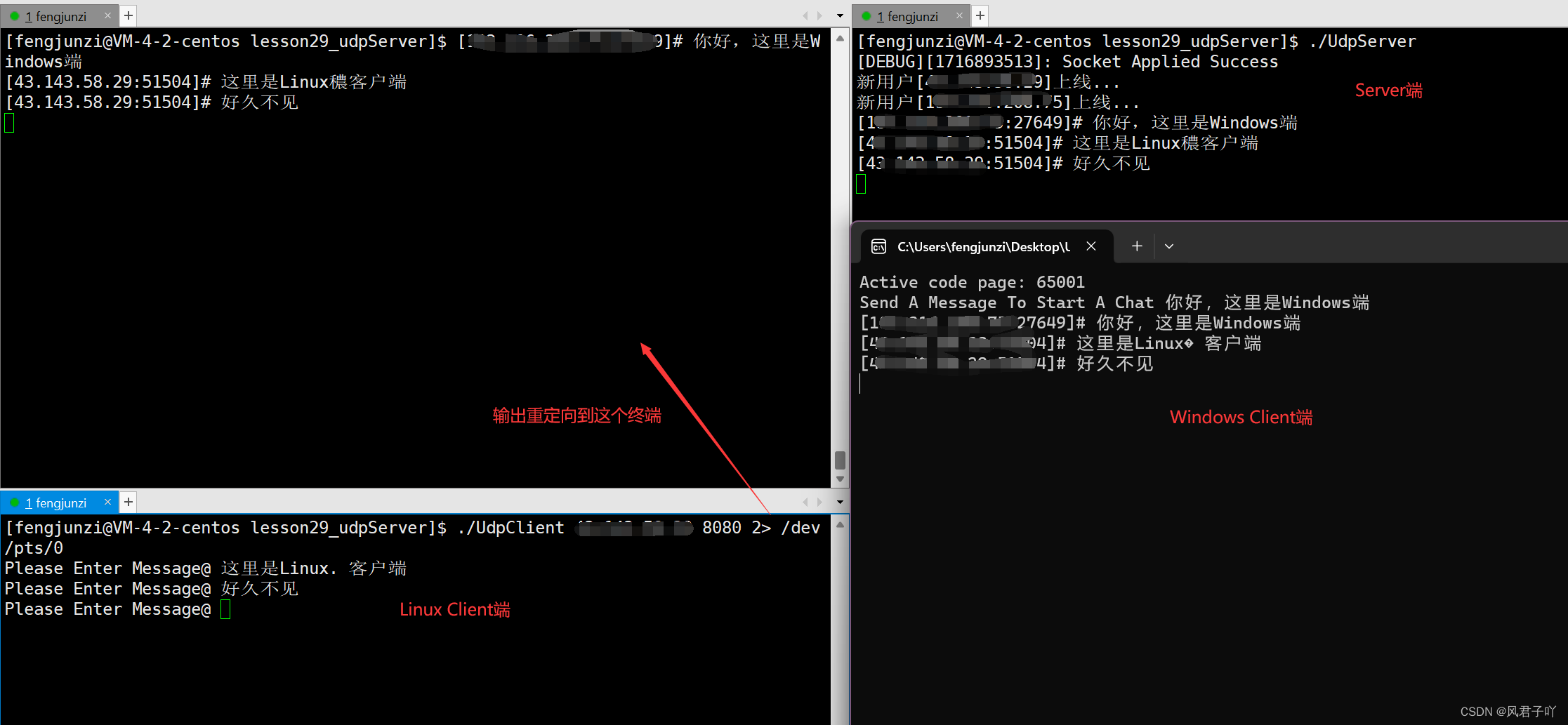
Task: Click the "/pts/0" redirect path text
Action: tap(34, 548)
